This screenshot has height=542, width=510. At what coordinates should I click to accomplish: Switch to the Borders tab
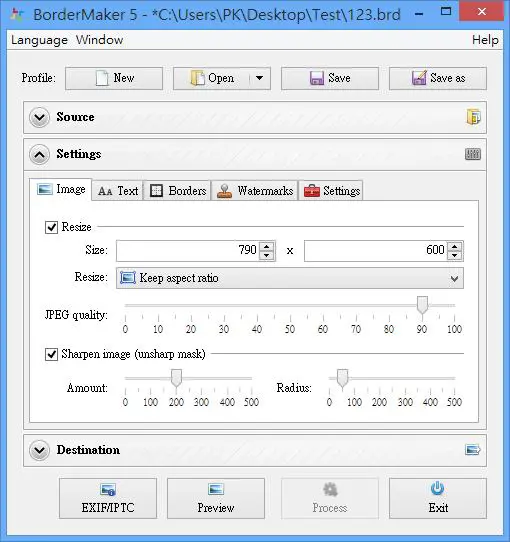[178, 191]
